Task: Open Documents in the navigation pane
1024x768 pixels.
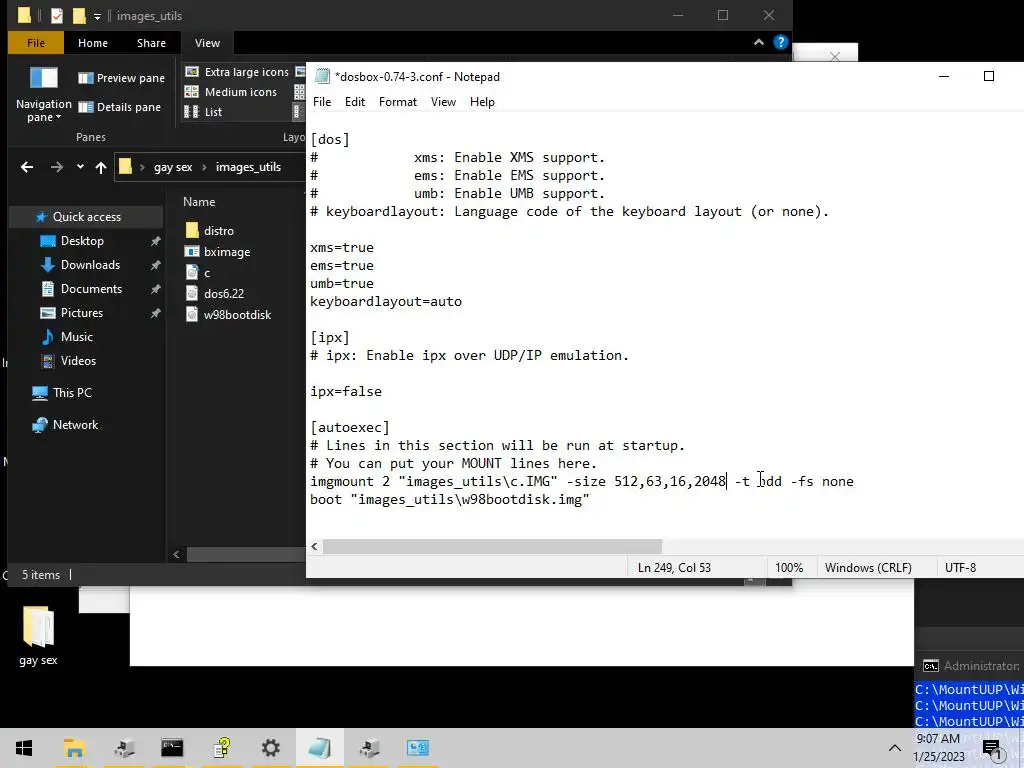Action: (91, 289)
